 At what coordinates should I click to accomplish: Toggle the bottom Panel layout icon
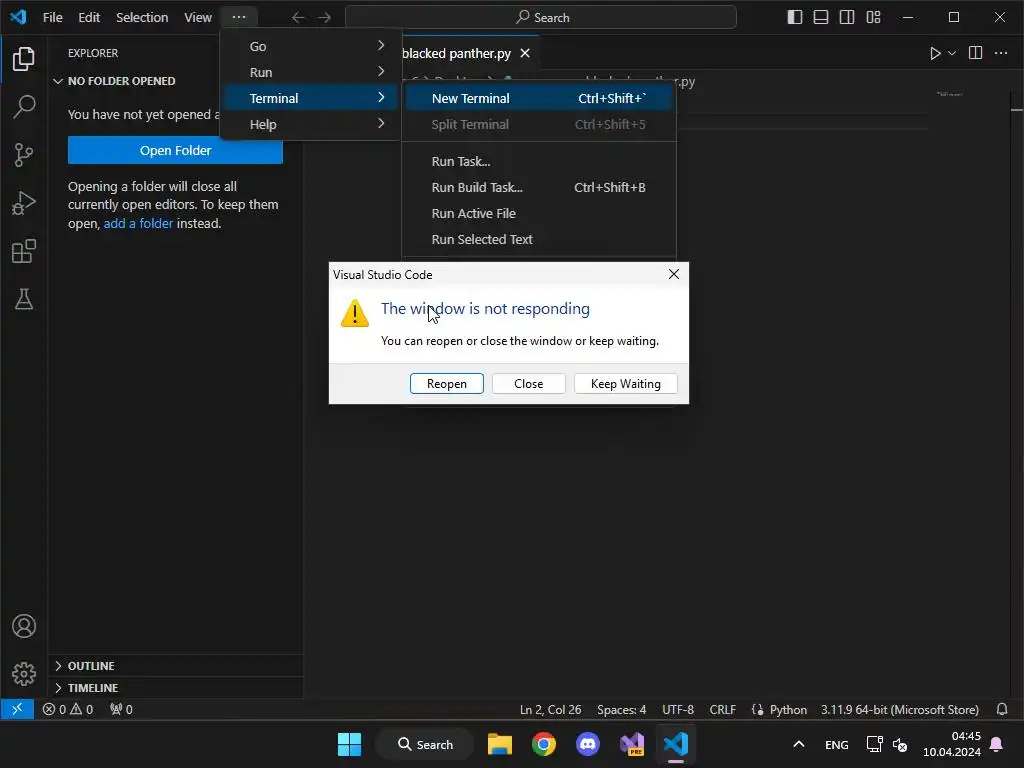pyautogui.click(x=821, y=18)
